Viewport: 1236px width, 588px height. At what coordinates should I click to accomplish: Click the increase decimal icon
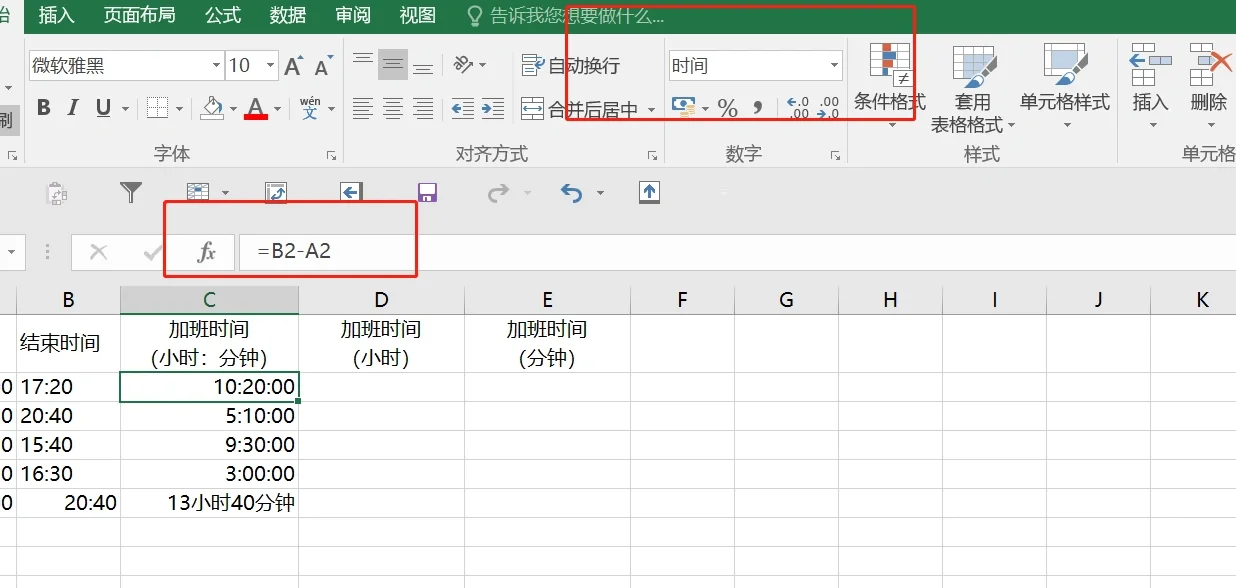[798, 108]
